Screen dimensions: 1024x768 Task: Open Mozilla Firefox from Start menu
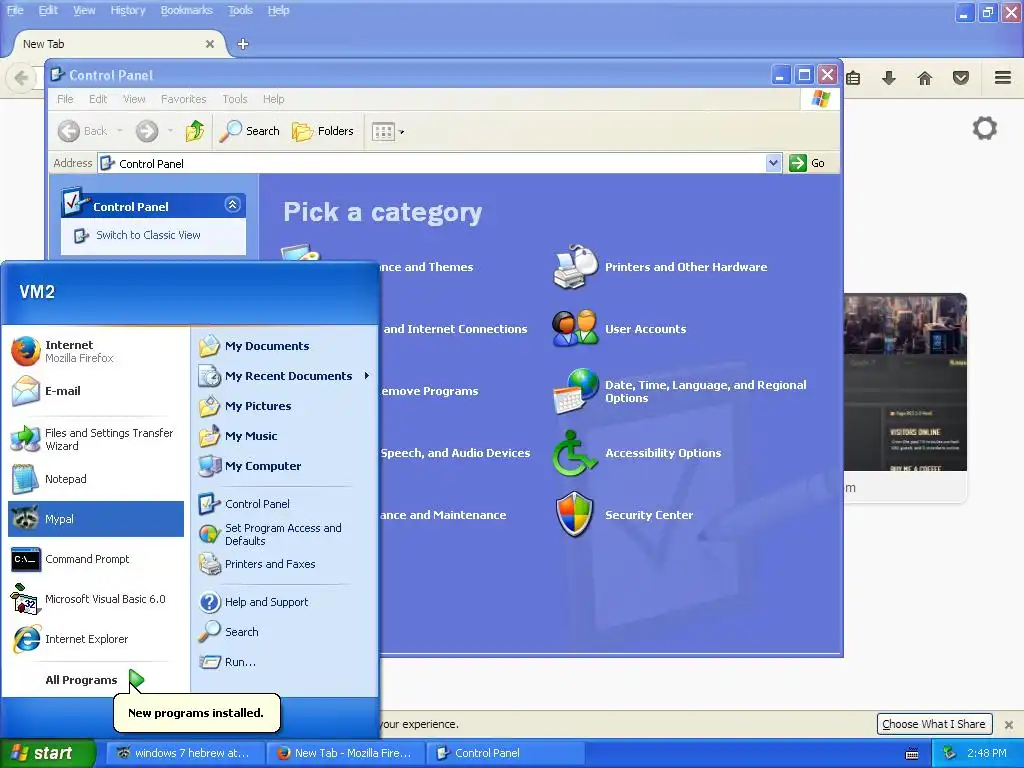(96, 351)
